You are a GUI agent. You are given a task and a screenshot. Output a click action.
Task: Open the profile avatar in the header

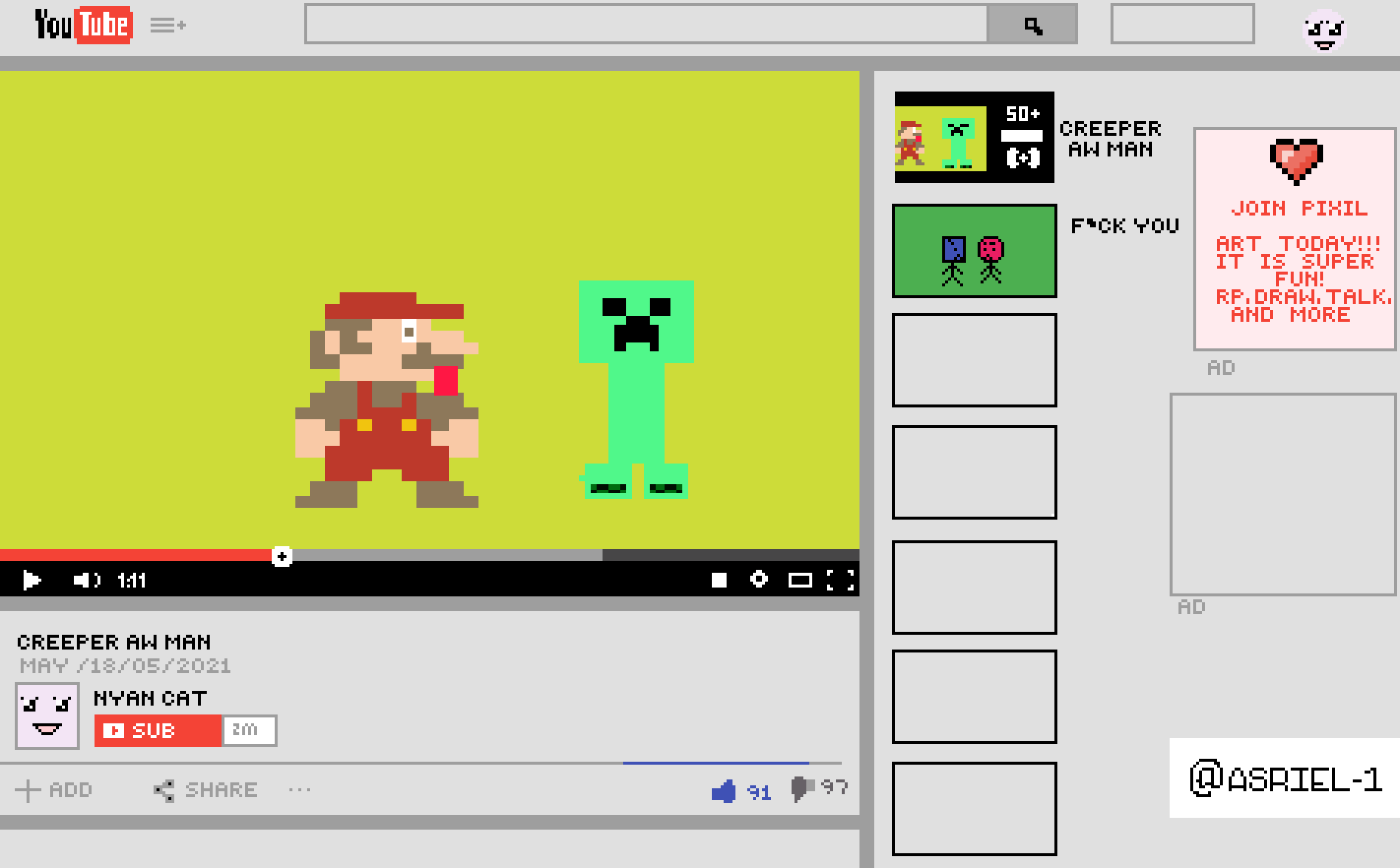coord(1325,30)
